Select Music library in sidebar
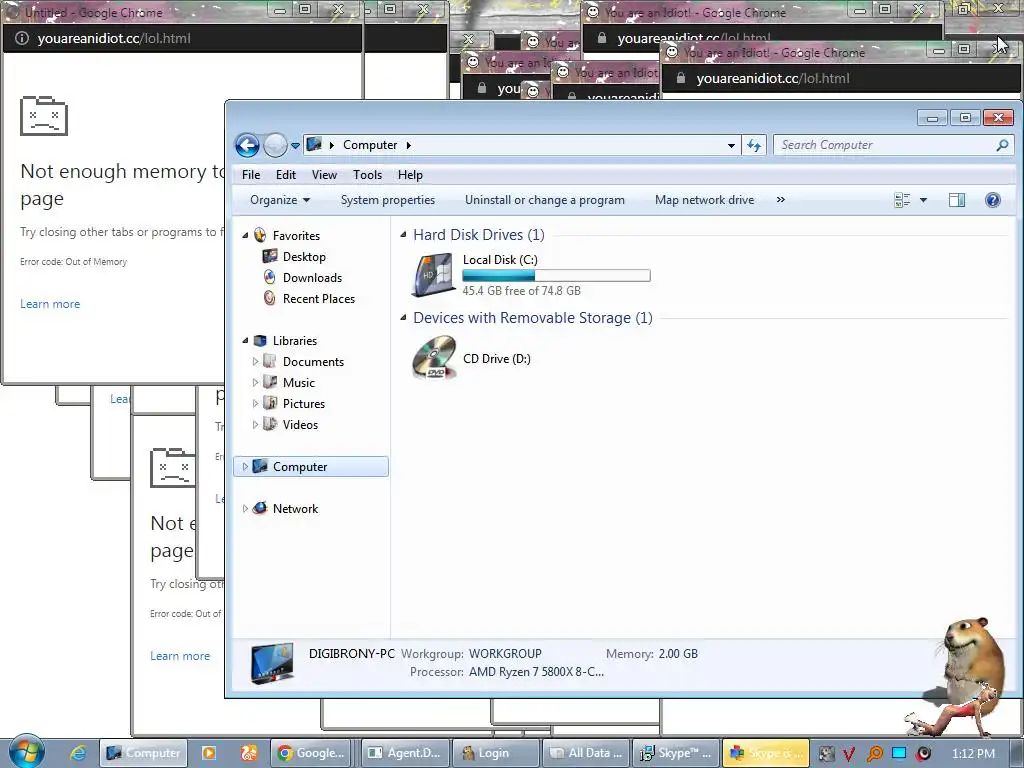The height and width of the screenshot is (768, 1024). [298, 382]
